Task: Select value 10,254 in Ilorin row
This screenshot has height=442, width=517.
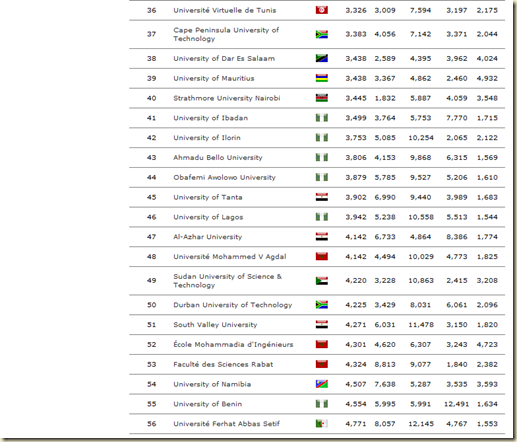Action: [421, 138]
